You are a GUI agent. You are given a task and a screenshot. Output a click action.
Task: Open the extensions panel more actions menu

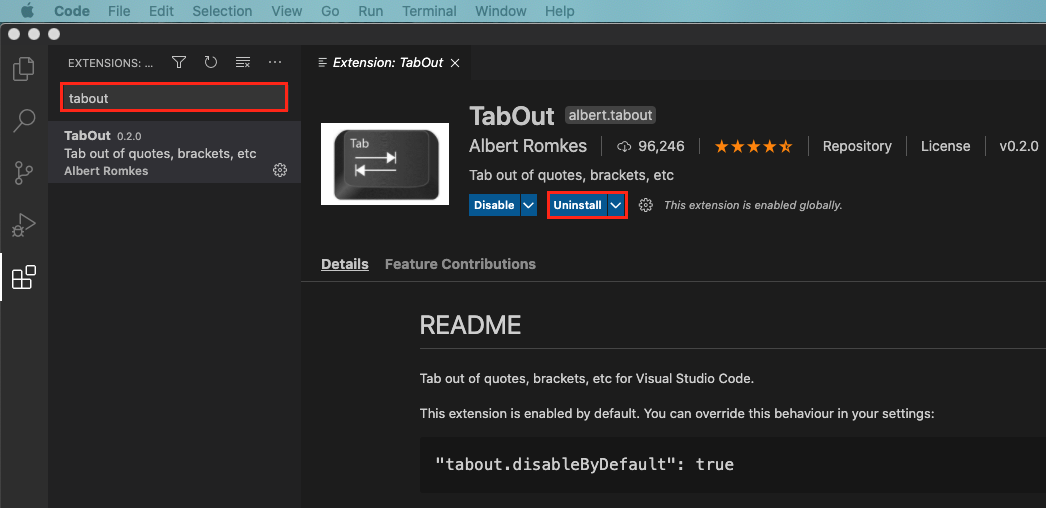coord(275,63)
